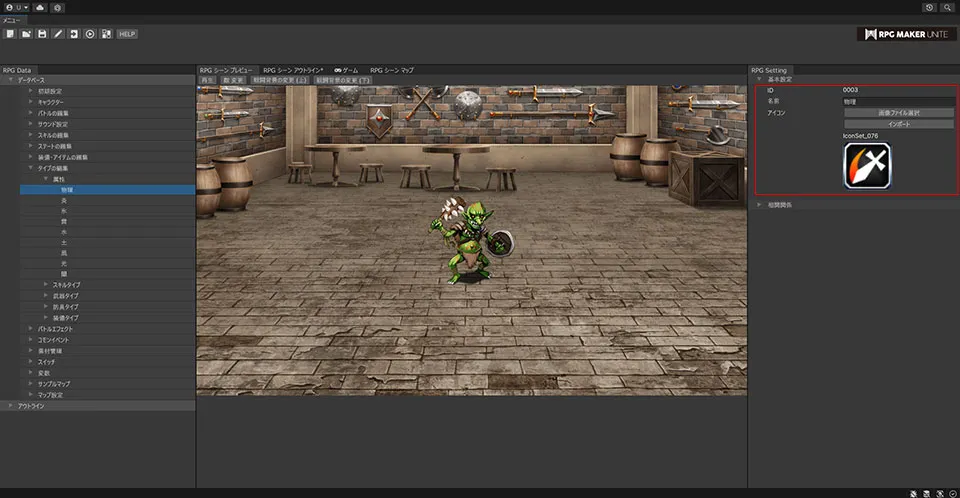Click the 画像ファイル選択 button
Viewport: 960px width, 498px height.
coord(898,113)
